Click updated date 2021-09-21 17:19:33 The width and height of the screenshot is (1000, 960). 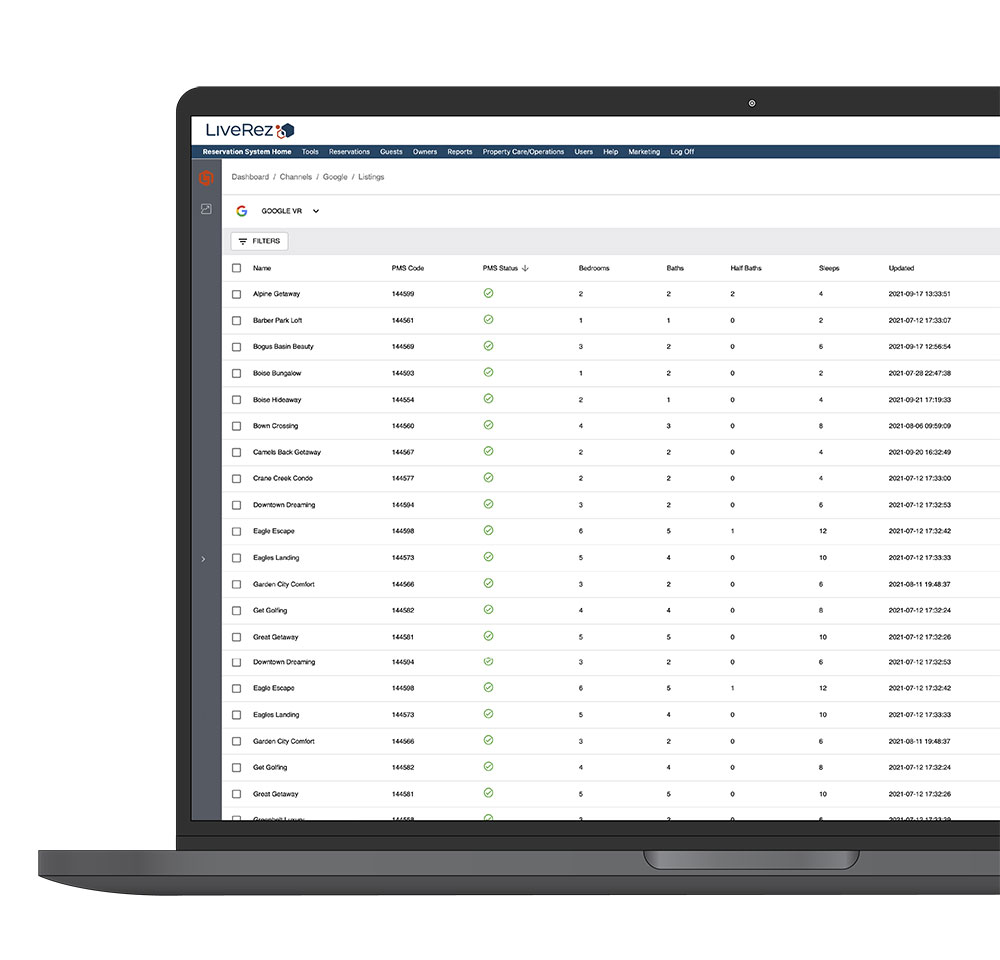919,400
